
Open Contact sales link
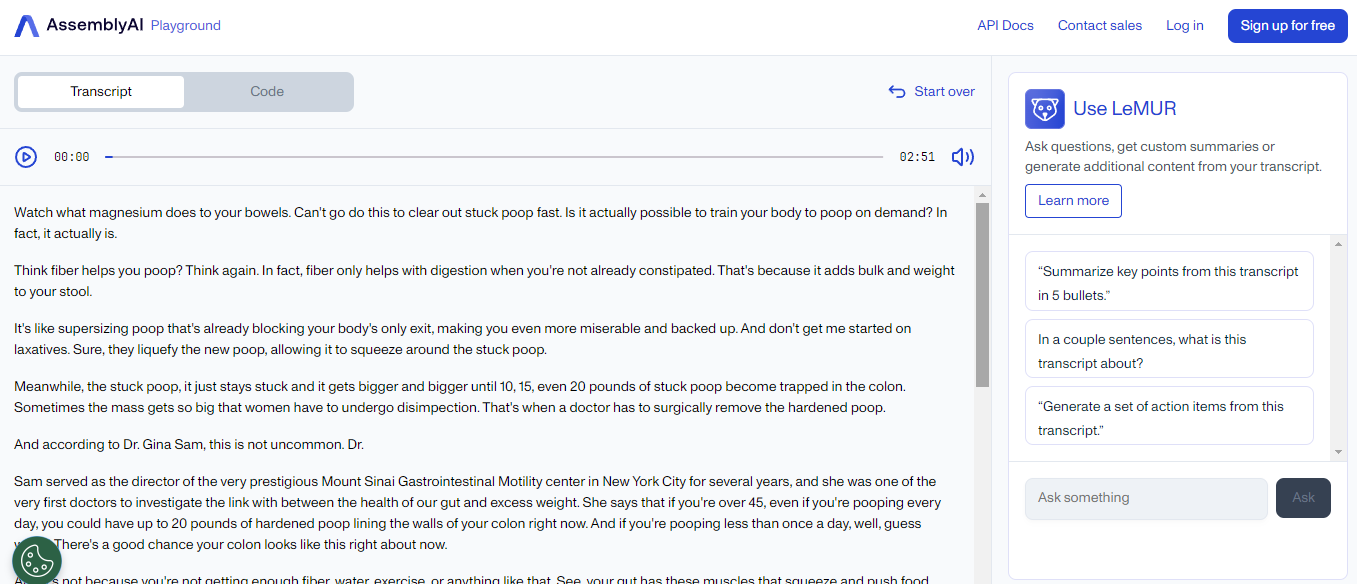(x=1099, y=25)
